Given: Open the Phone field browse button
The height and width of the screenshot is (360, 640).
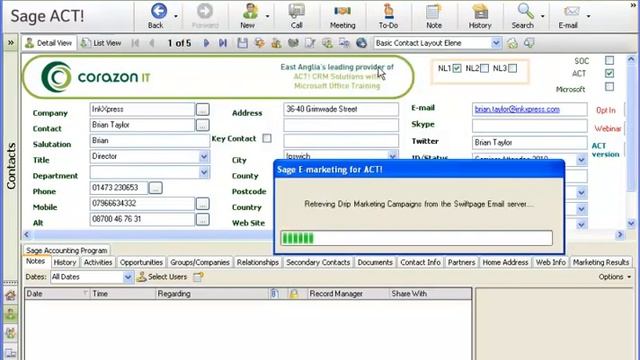Looking at the screenshot, I should [x=156, y=188].
